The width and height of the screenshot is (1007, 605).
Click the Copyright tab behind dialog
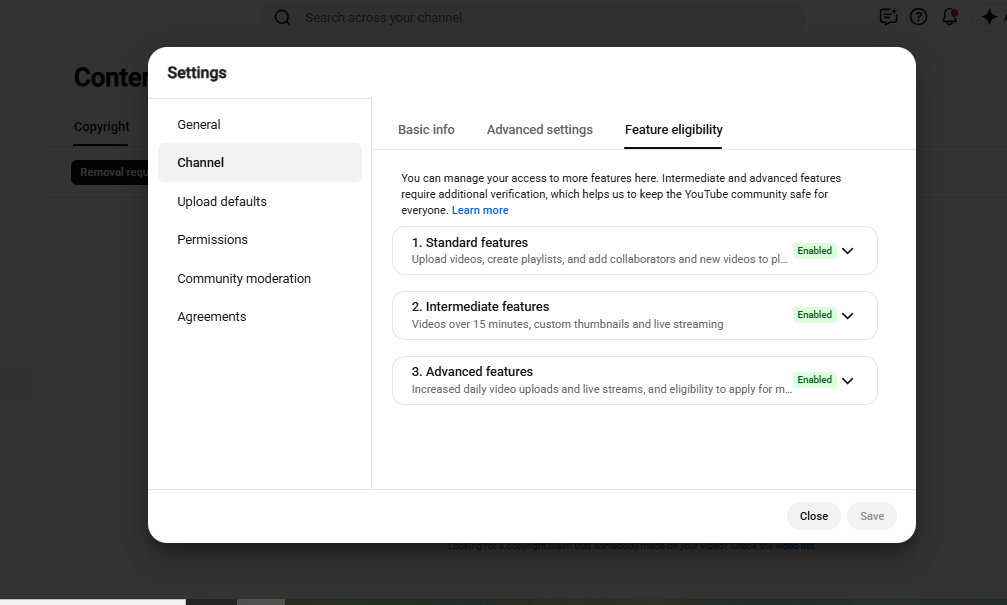click(101, 127)
